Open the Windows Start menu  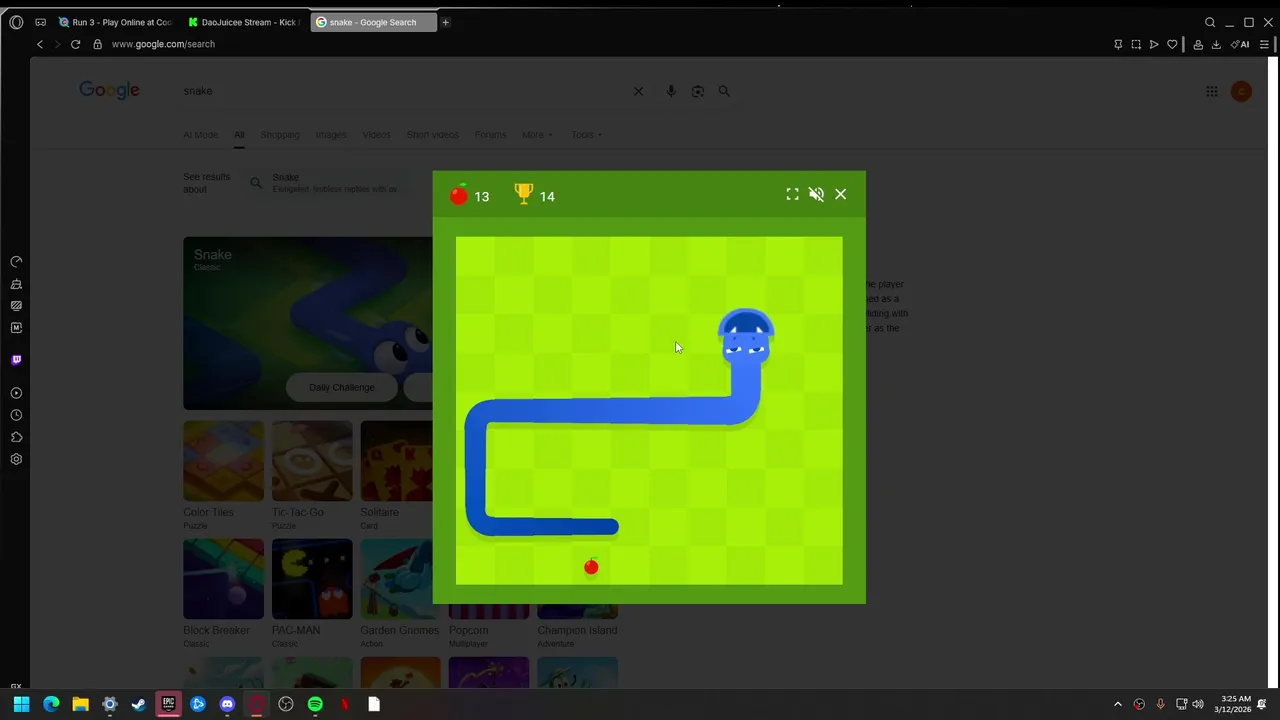coord(22,704)
